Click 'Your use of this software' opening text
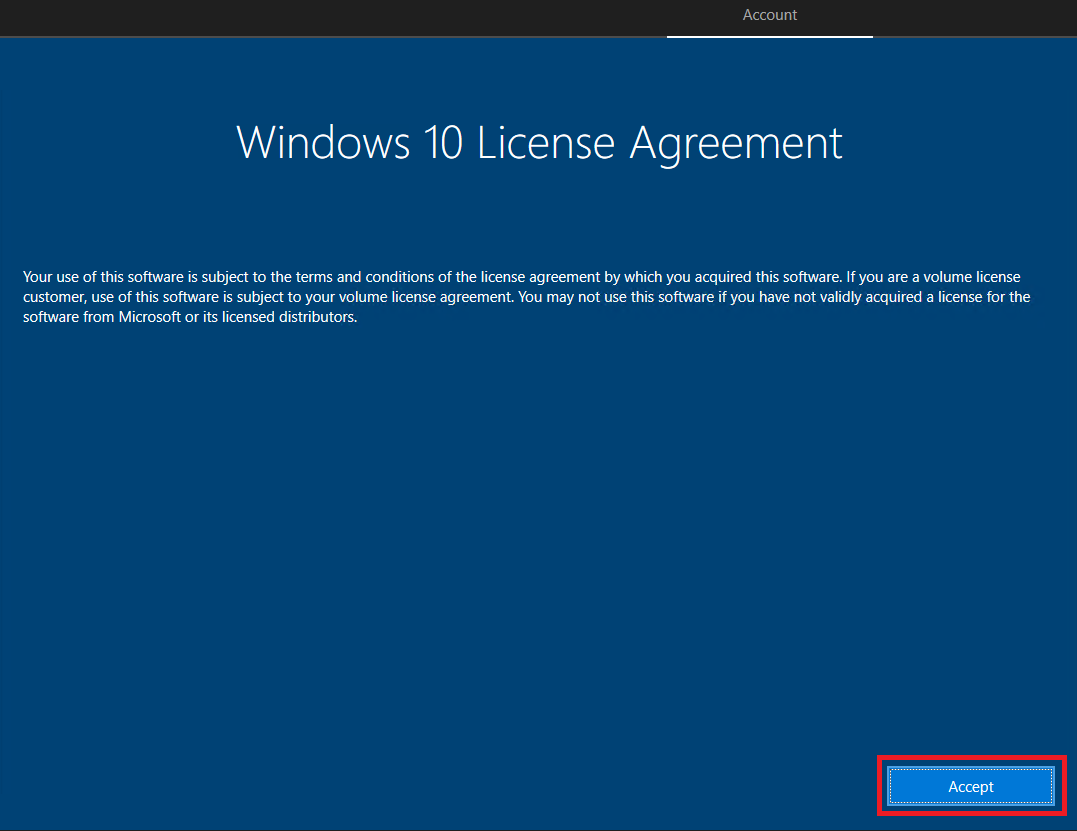This screenshot has width=1077, height=831. [102, 277]
